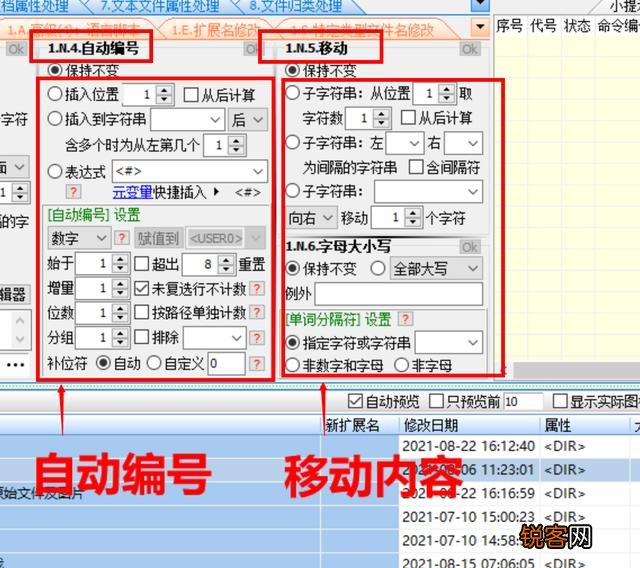
Task: Click 只预览前 count field
Action: pos(523,402)
